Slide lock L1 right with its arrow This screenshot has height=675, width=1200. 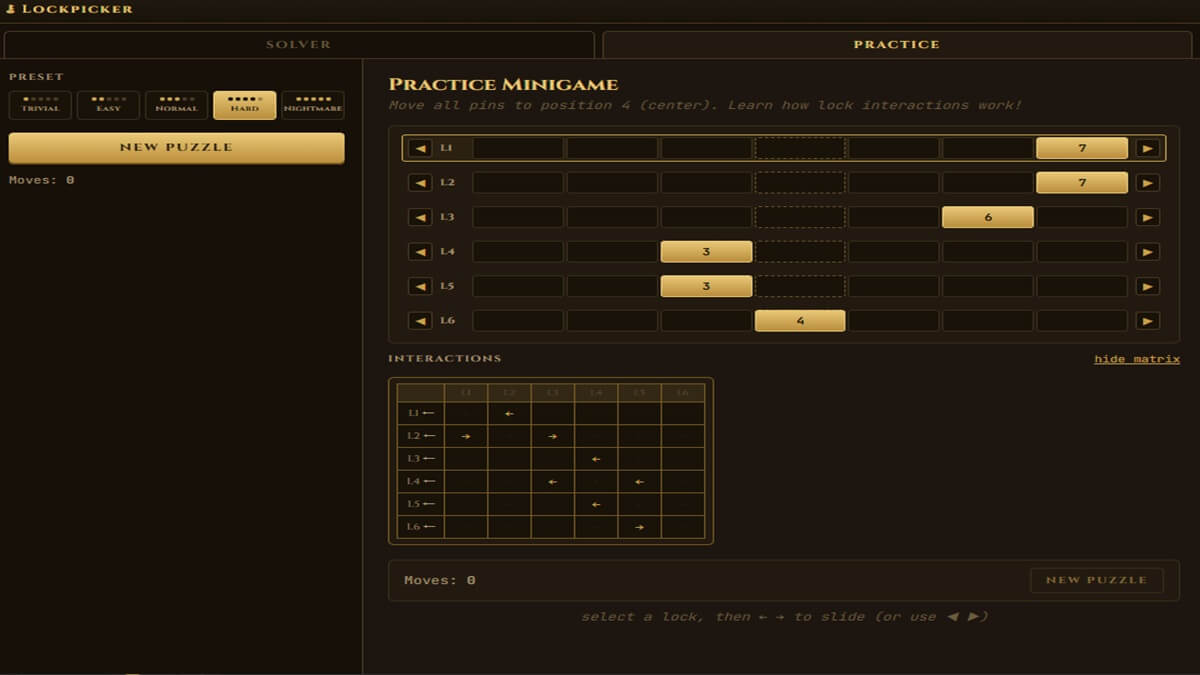click(1148, 148)
